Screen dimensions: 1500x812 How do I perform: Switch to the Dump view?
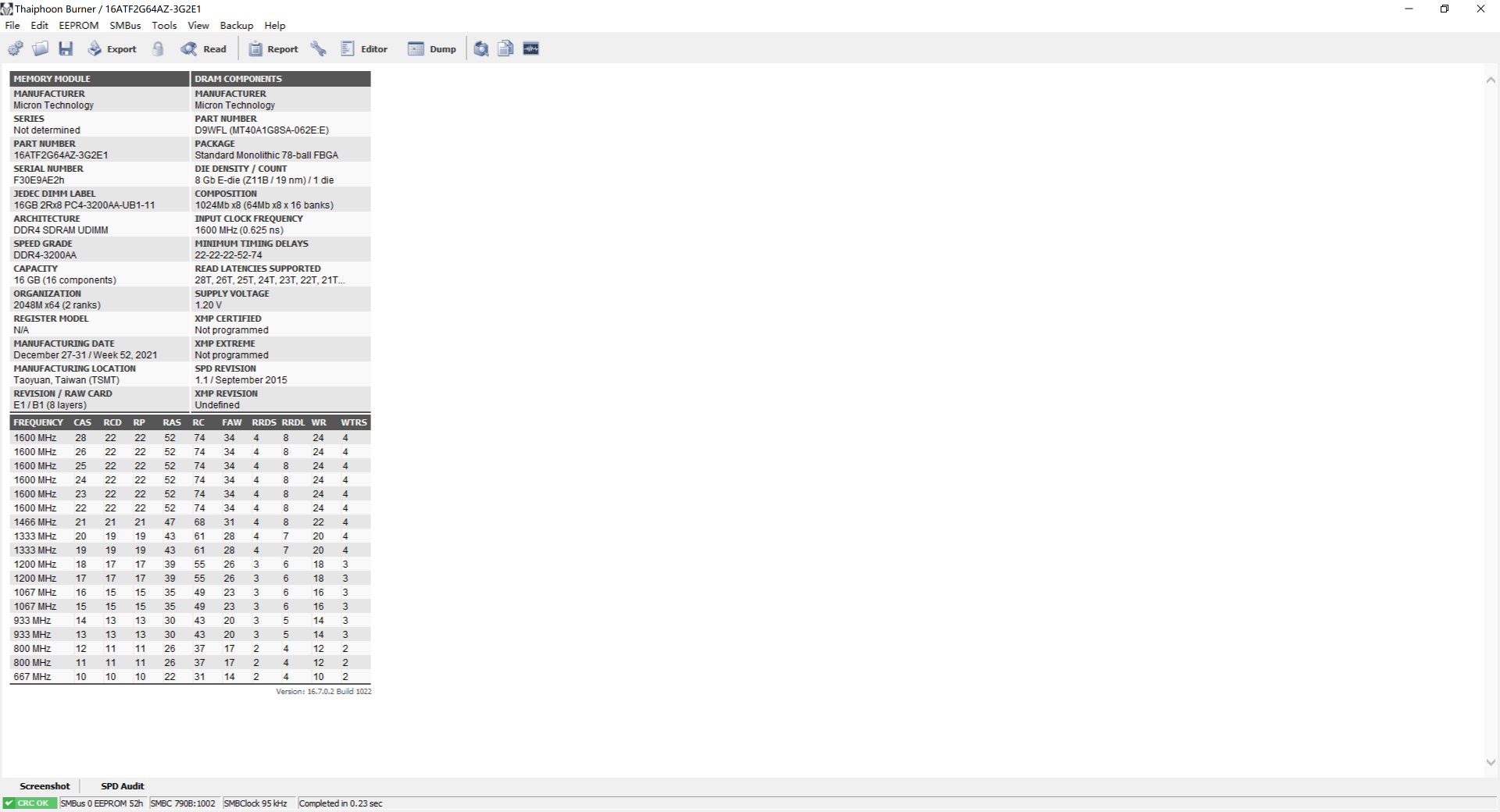pos(432,48)
